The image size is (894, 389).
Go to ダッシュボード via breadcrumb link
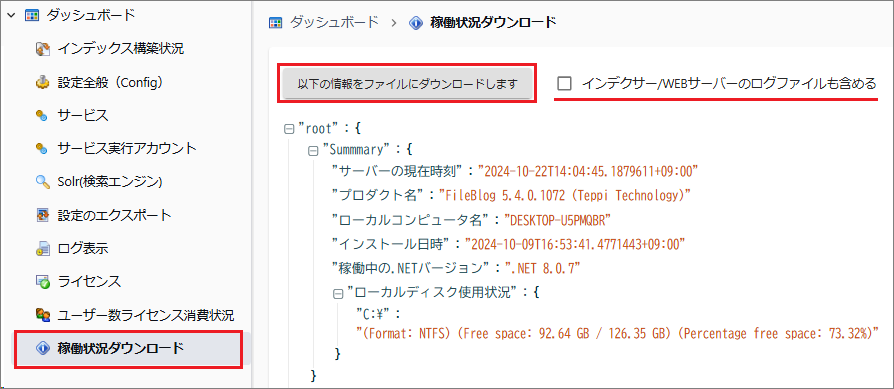click(334, 23)
